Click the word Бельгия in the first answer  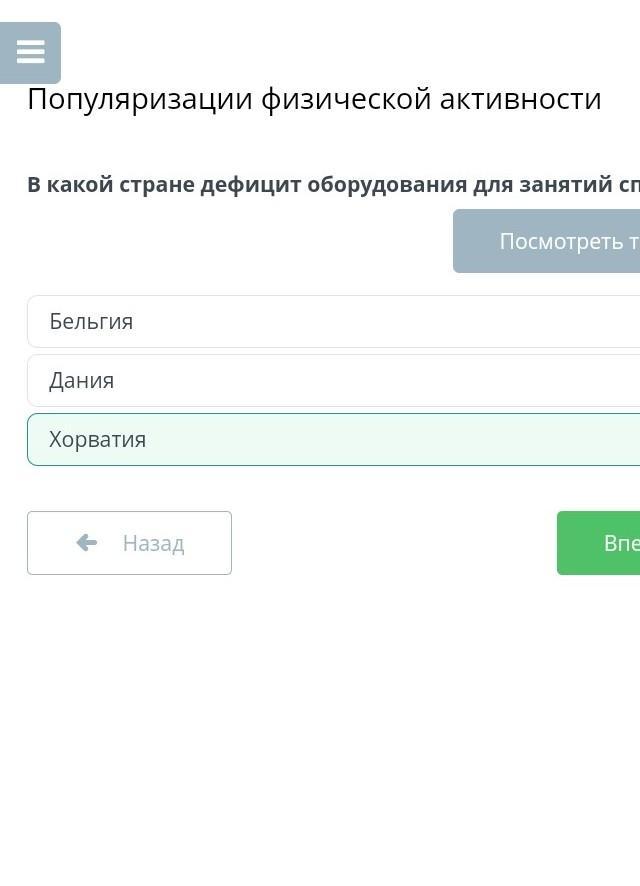[x=91, y=321]
